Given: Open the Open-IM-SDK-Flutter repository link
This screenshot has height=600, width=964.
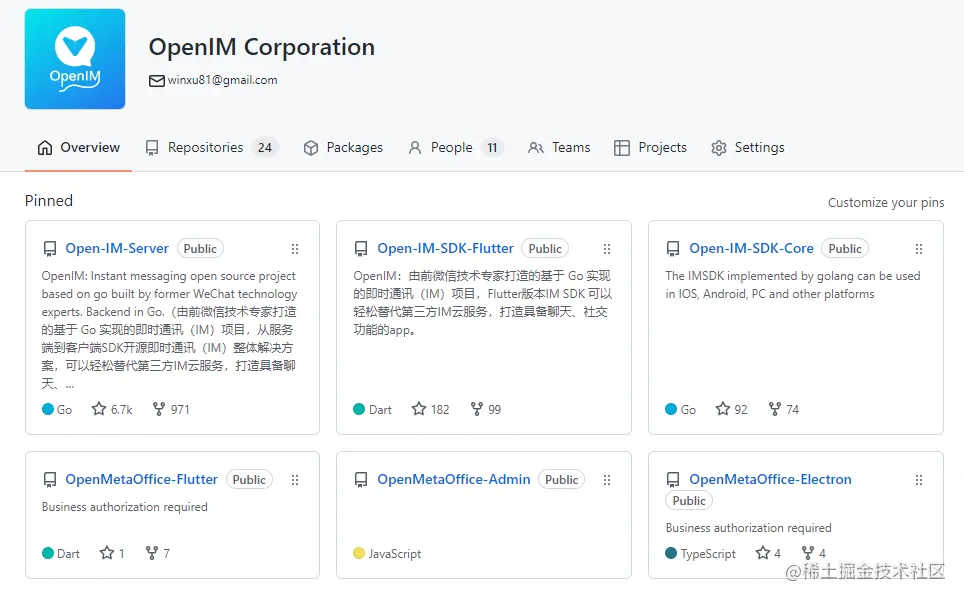Looking at the screenshot, I should (445, 248).
